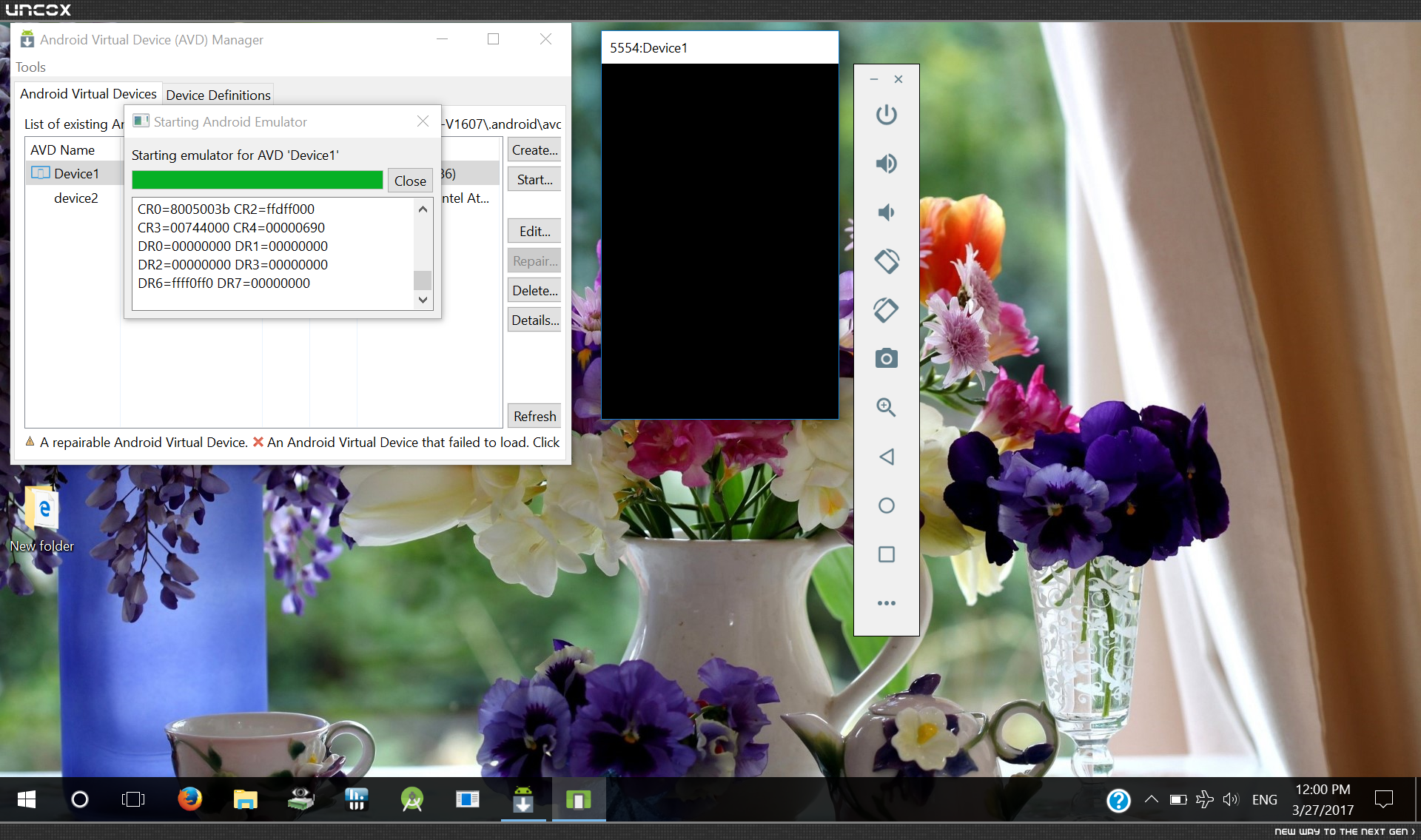Open the Windows Phone emulator-style taskbar icon with blue window
The height and width of the screenshot is (840, 1421).
pyautogui.click(x=468, y=799)
